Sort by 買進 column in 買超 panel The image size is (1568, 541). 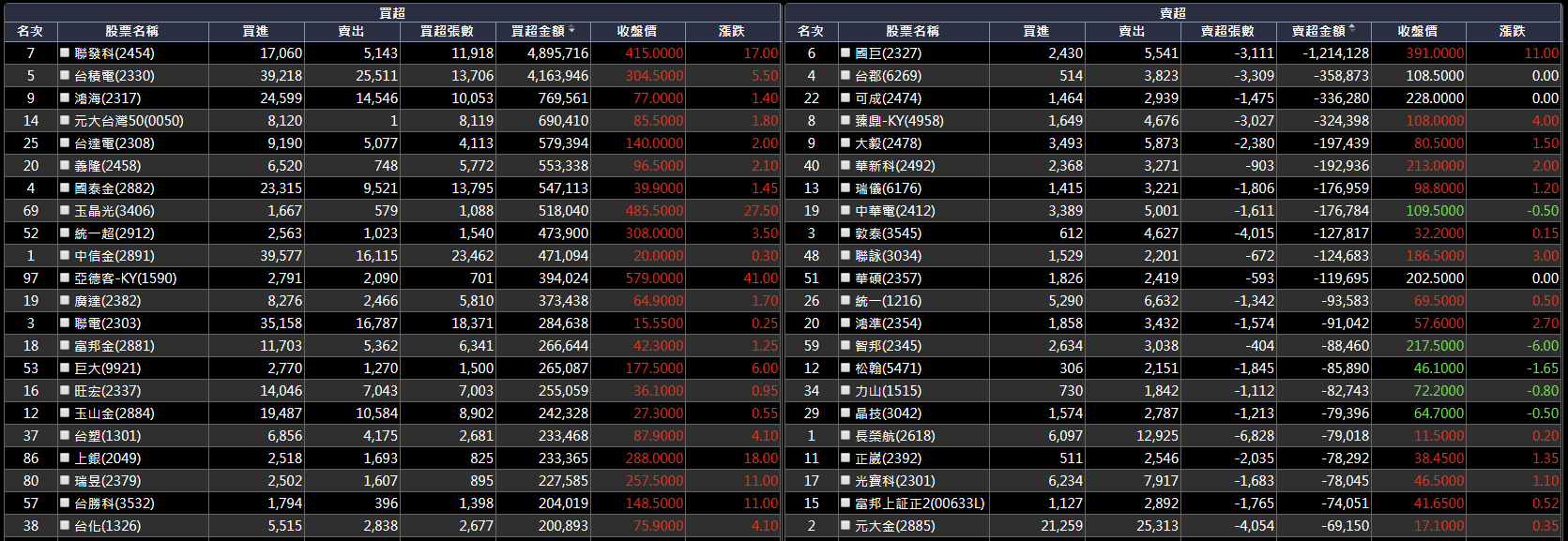point(255,32)
